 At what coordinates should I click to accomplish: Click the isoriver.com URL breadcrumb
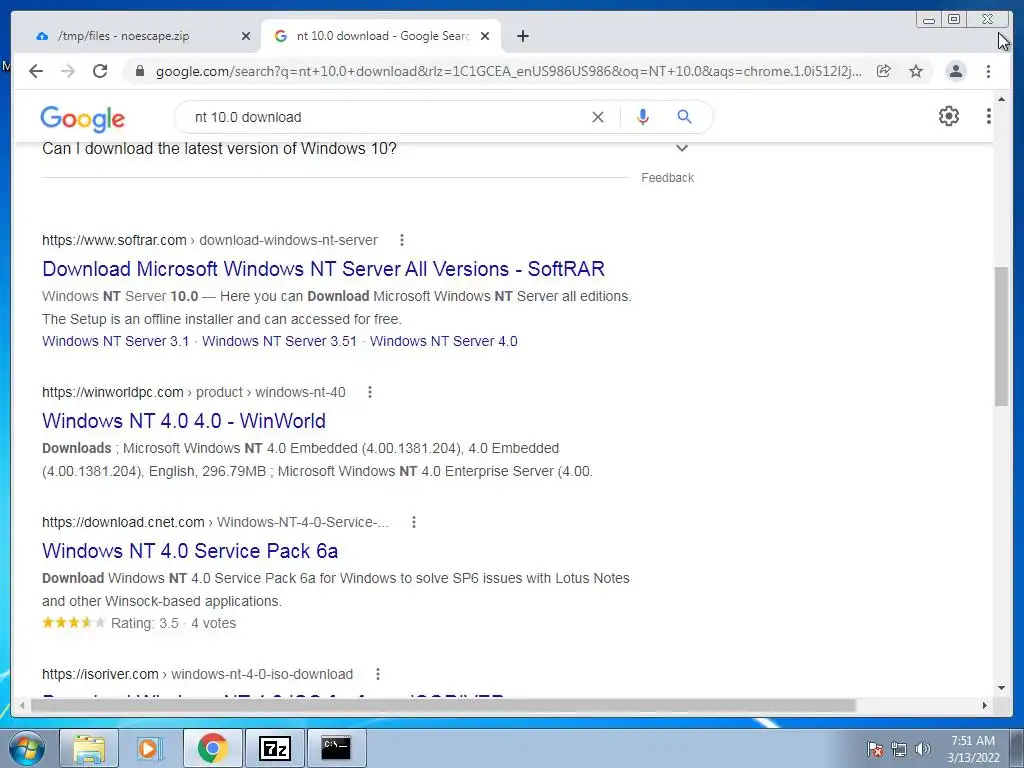point(197,674)
